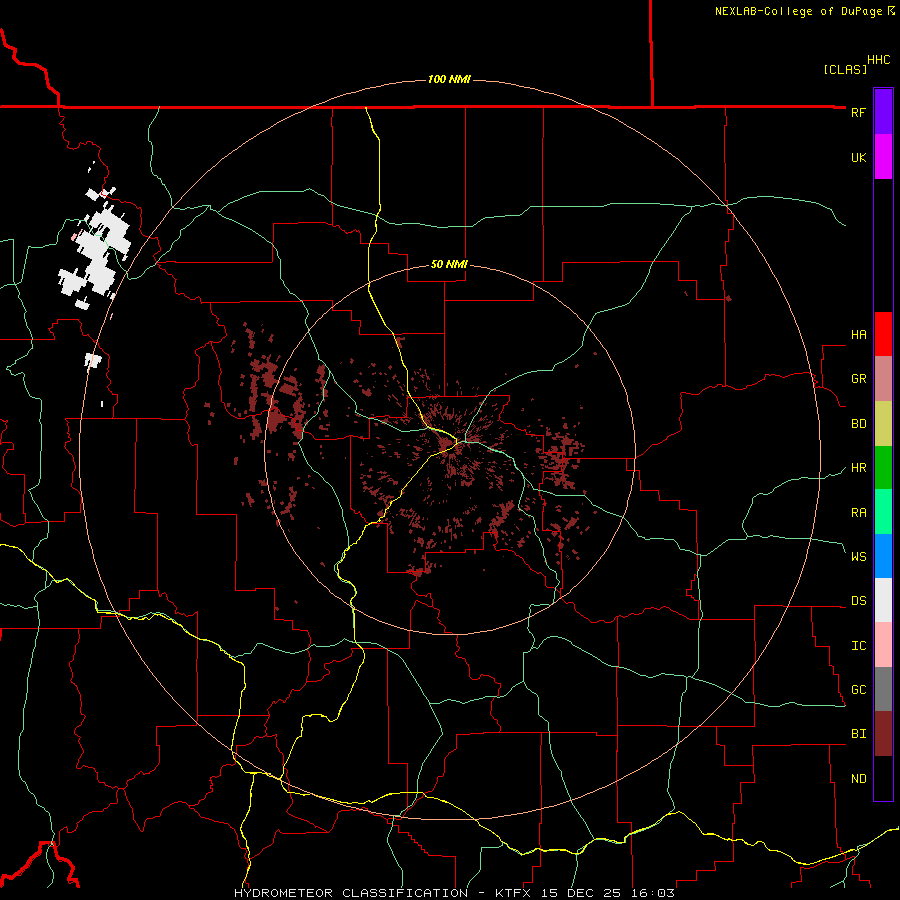The height and width of the screenshot is (900, 900).
Task: Click the ND legend label
Action: click(x=858, y=778)
